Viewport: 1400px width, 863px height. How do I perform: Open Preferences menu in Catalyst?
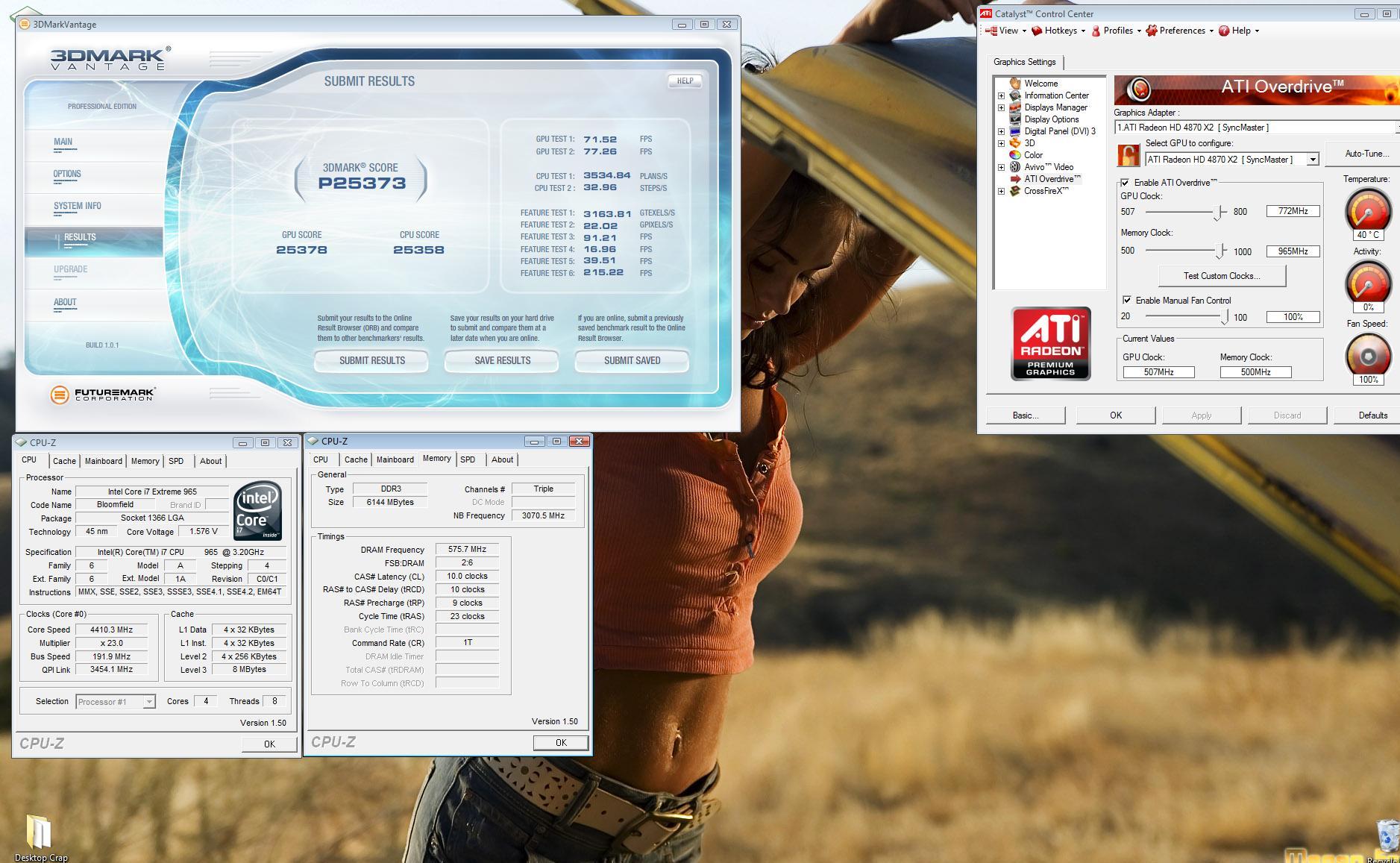(x=1180, y=31)
